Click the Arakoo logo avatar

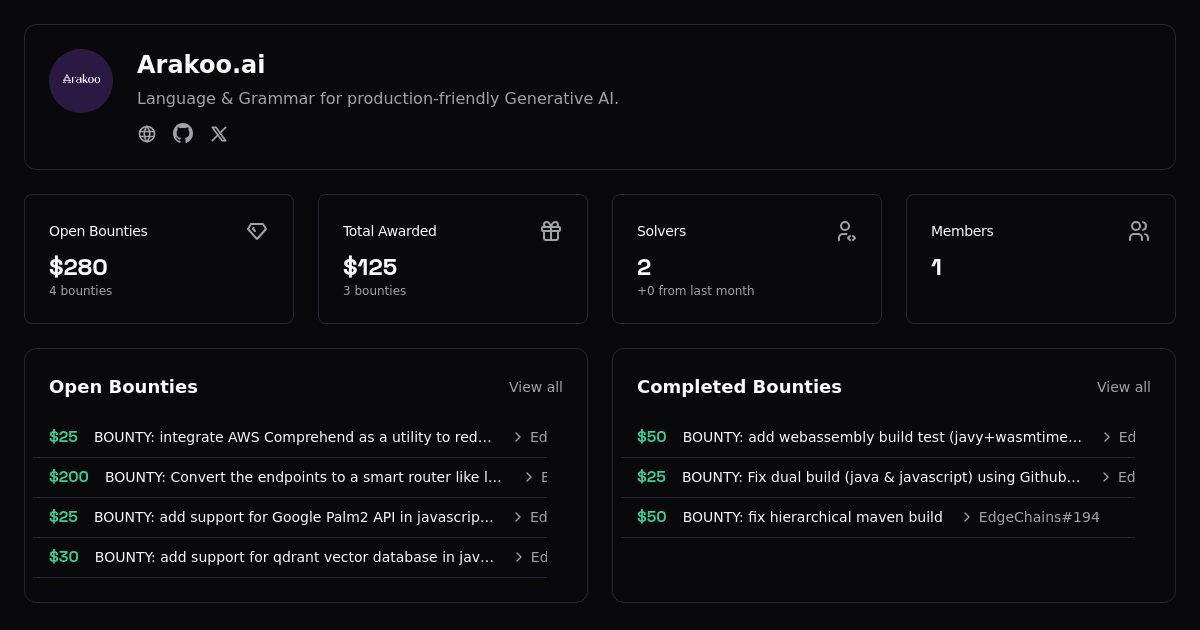point(81,81)
